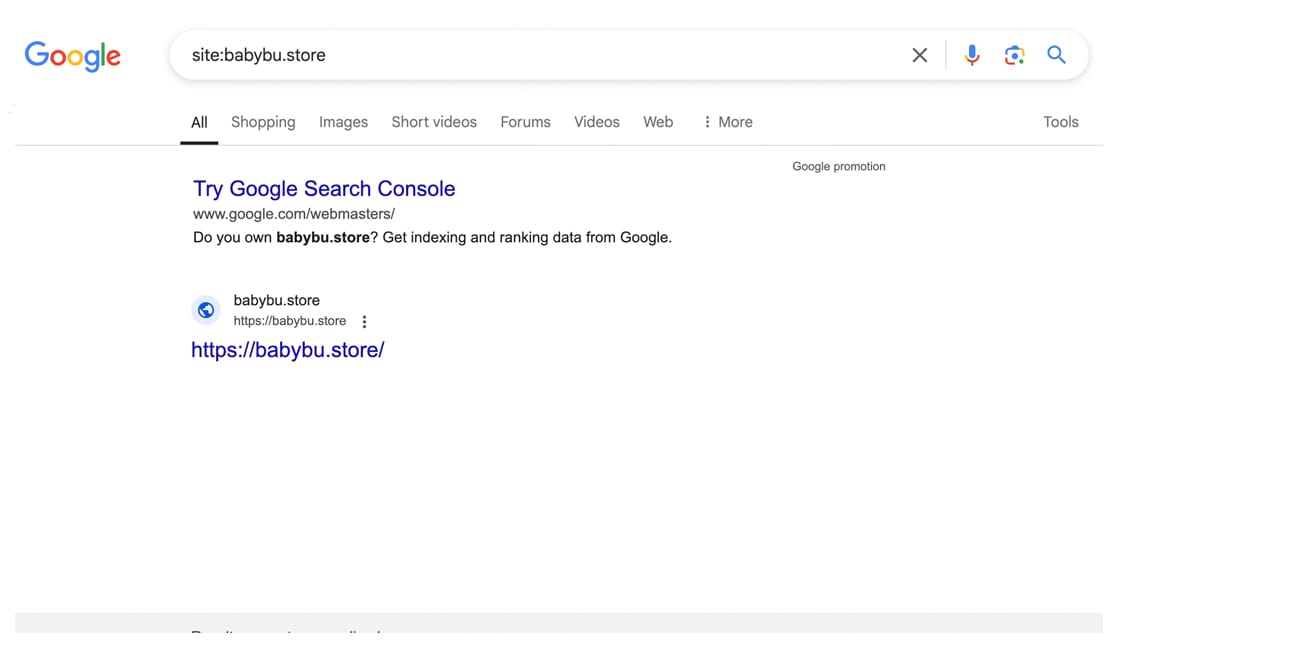Viewport: 1291px width, 658px height.
Task: Click the www.google.com/webmasters/ URL text
Action: 294,214
